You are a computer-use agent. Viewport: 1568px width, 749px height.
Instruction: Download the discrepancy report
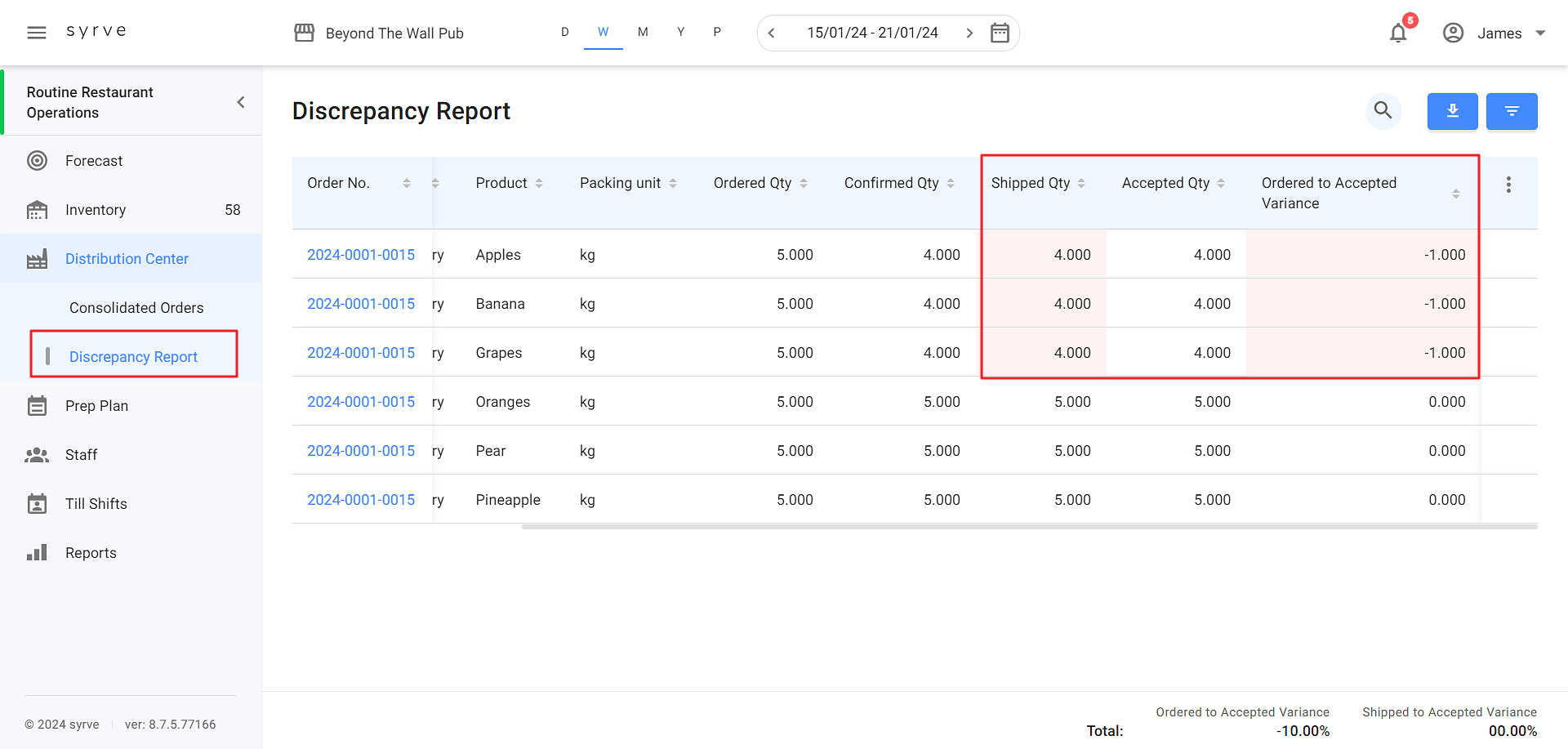click(x=1452, y=111)
